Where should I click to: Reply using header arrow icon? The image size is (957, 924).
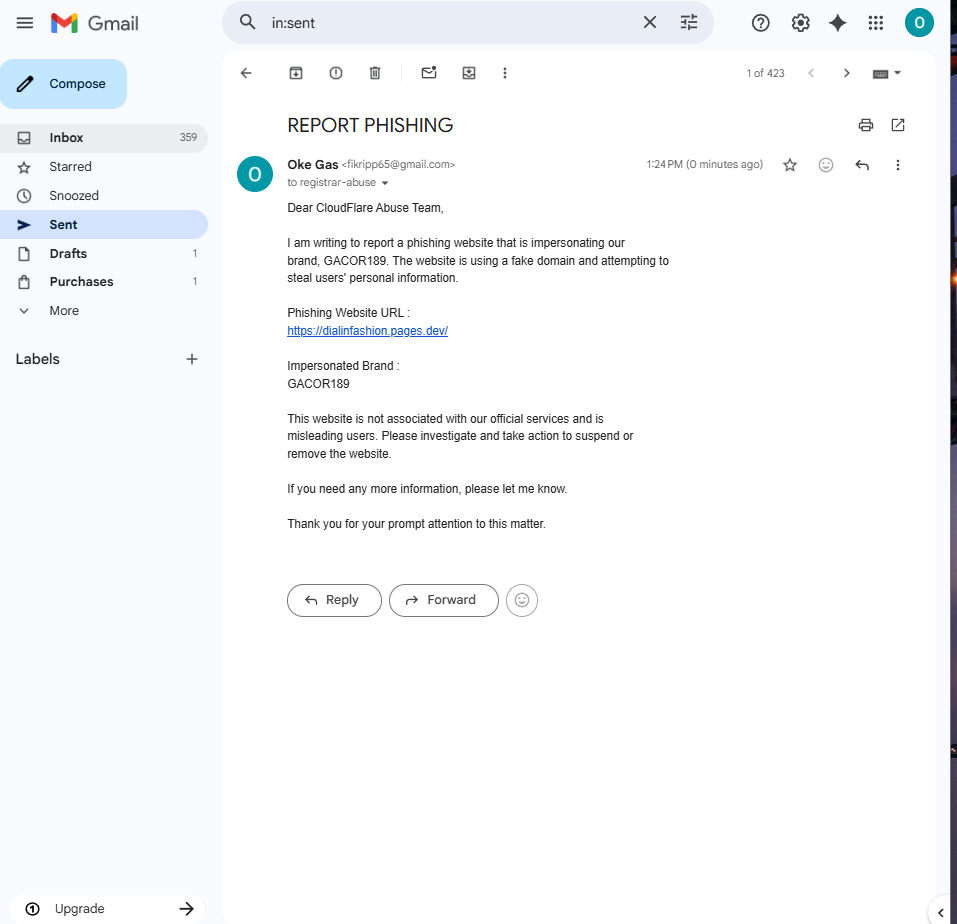[x=862, y=165]
